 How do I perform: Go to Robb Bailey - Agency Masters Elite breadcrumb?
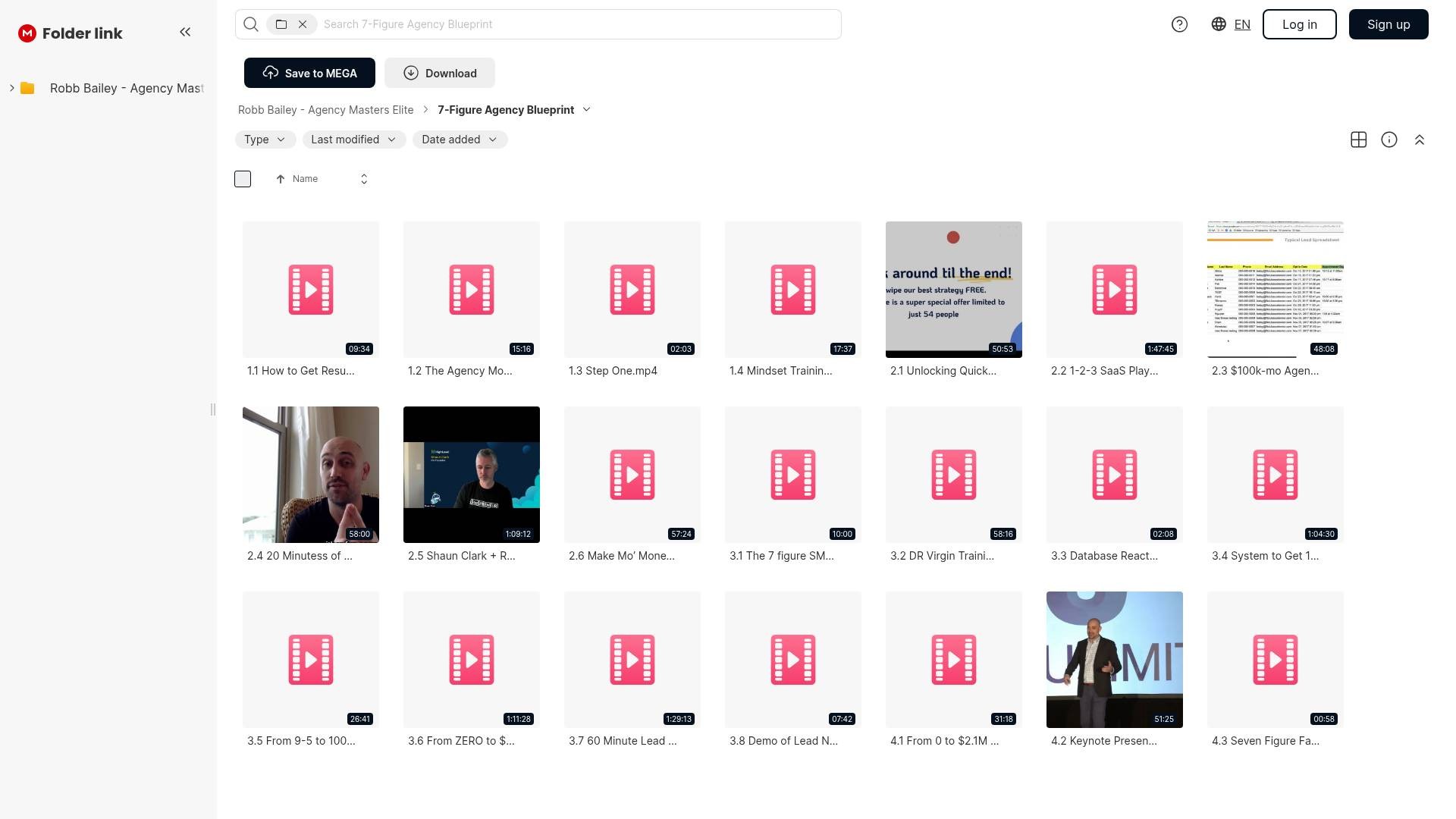(x=325, y=110)
